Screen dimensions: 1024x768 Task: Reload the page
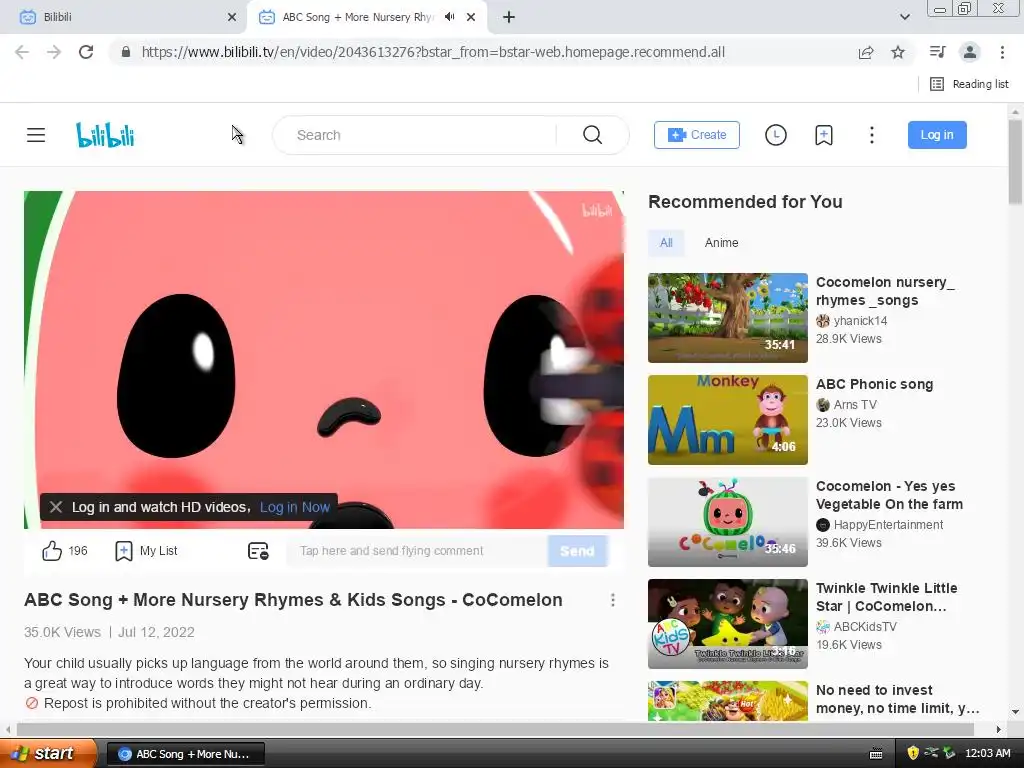86,52
